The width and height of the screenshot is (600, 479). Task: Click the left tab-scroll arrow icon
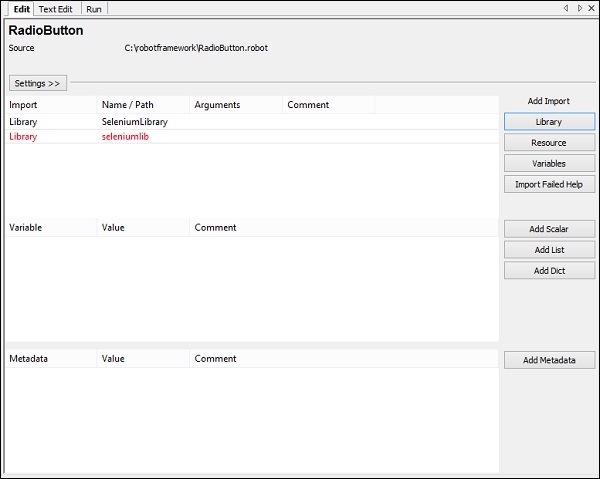tap(566, 8)
